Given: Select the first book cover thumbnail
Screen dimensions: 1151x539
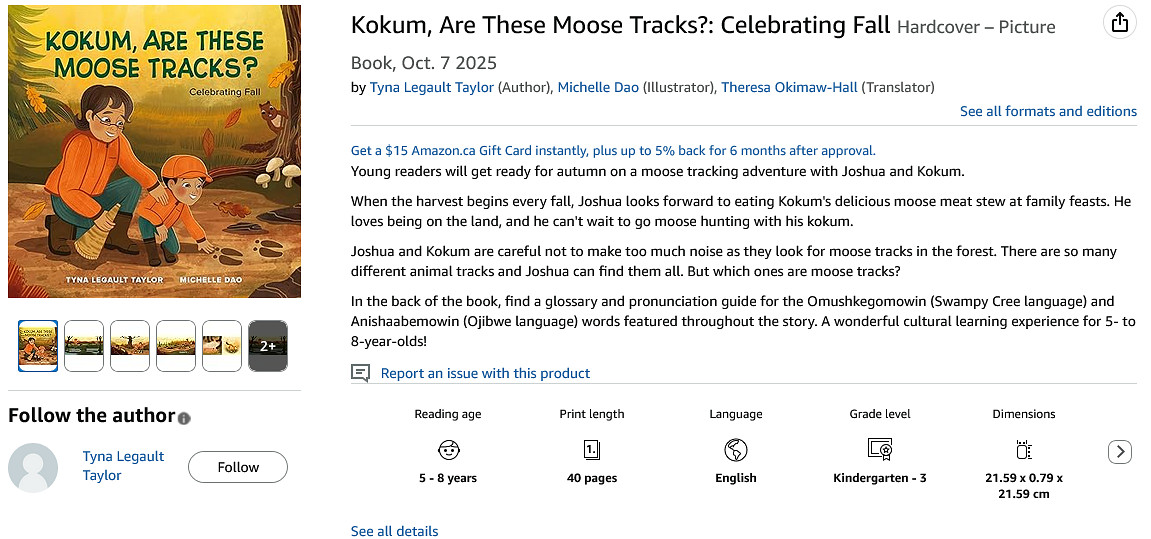Looking at the screenshot, I should (38, 345).
